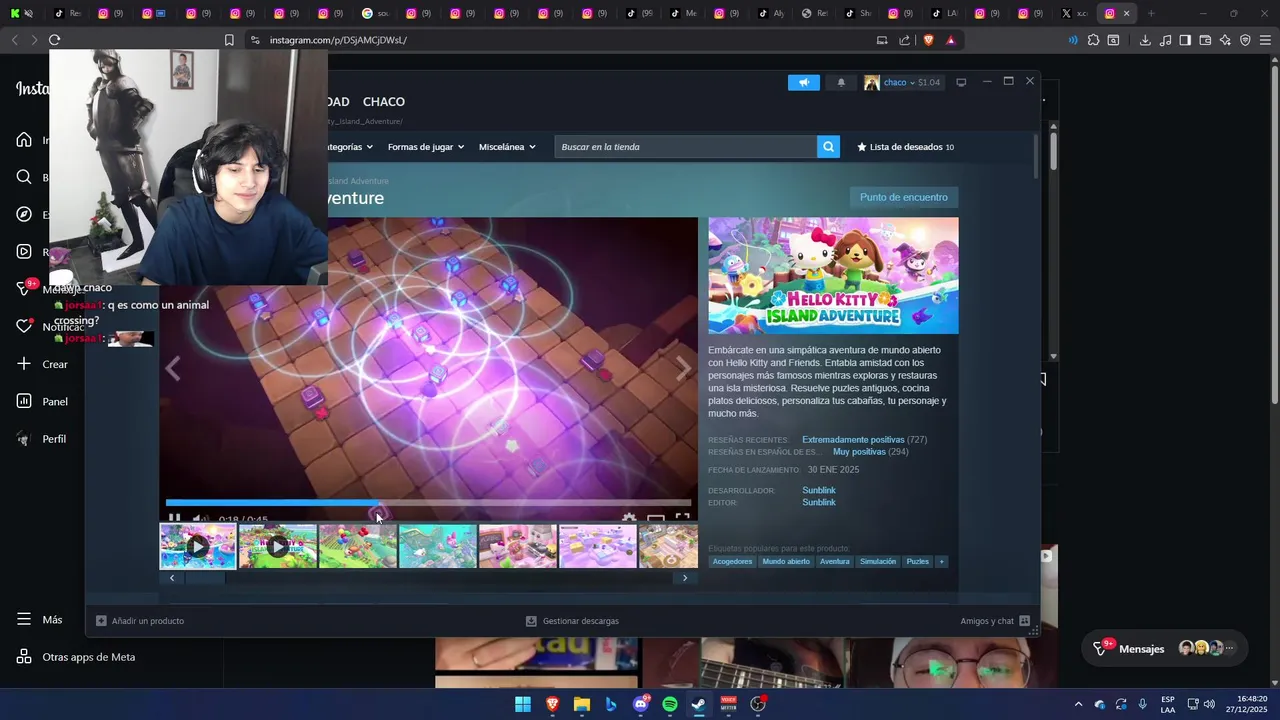Open Muy positivas Spanish reviews link
The width and height of the screenshot is (1280, 720).
coord(859,452)
